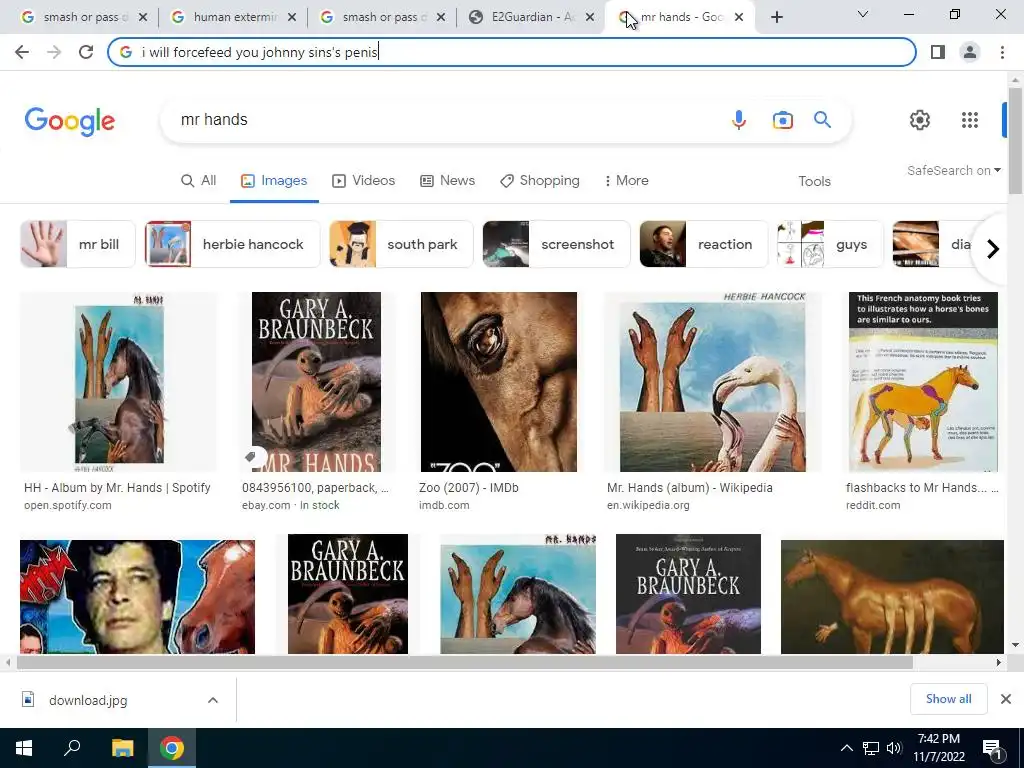Select the guys suggestion chip
Screen dimensions: 1024x768
[830, 244]
